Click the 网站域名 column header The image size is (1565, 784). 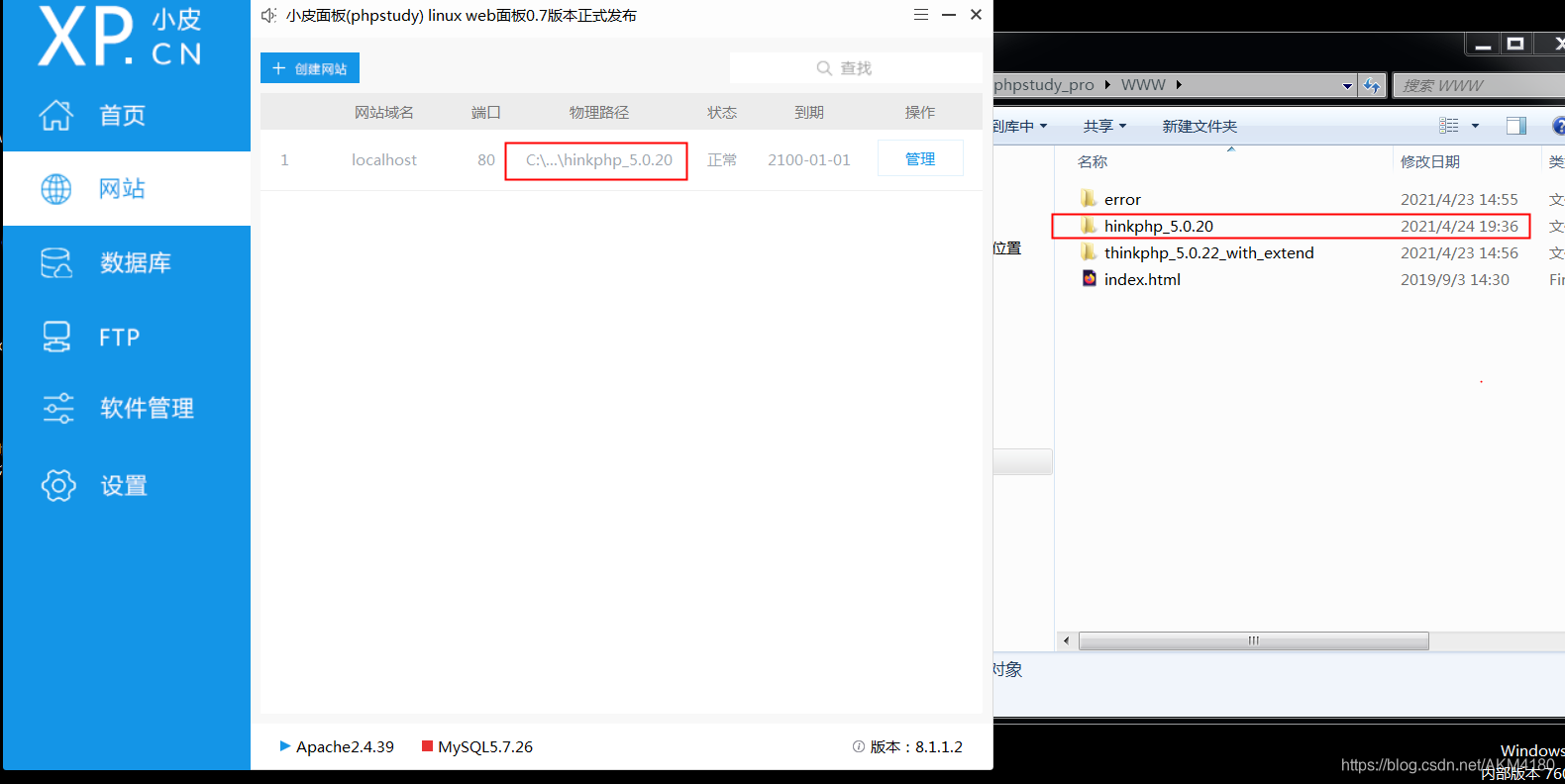tap(384, 112)
